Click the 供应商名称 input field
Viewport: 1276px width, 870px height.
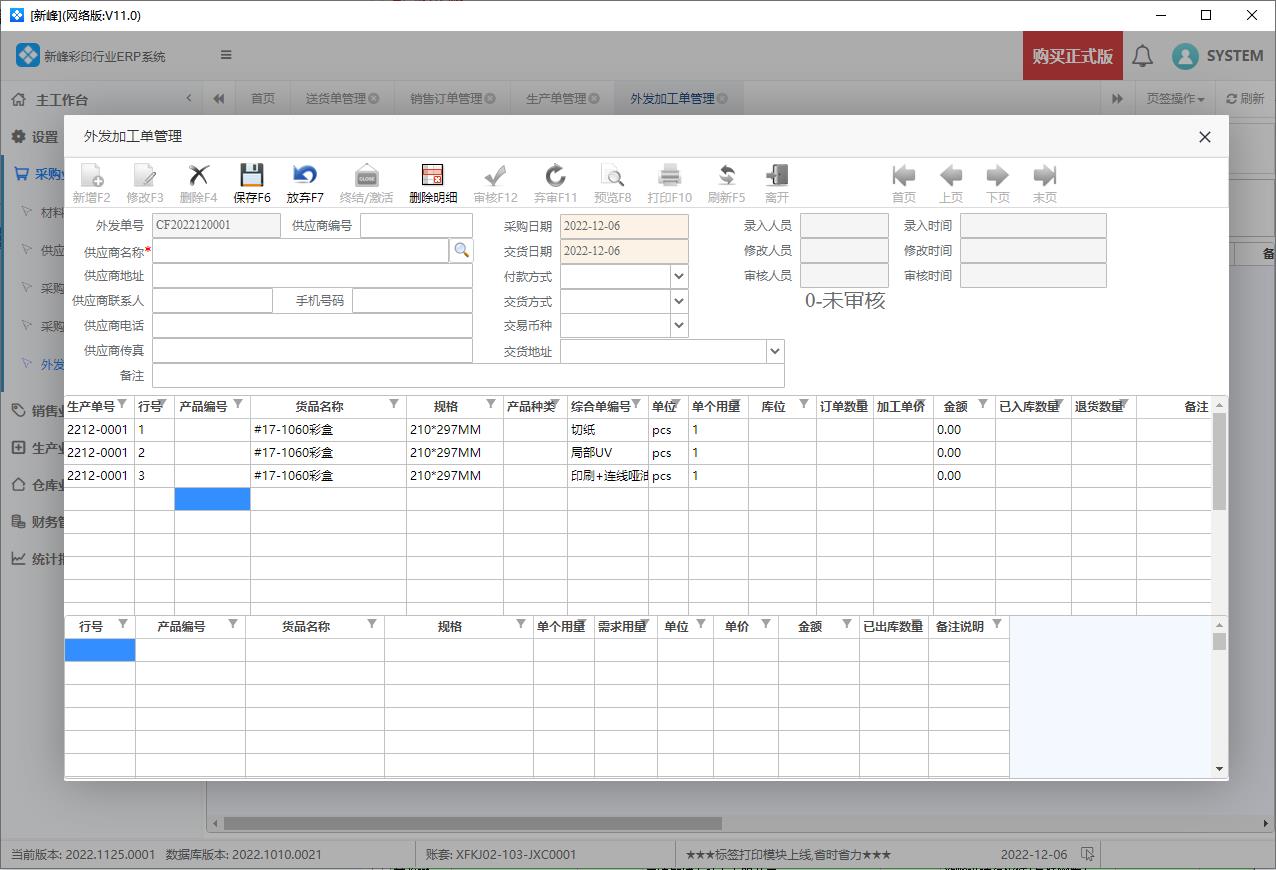point(300,250)
